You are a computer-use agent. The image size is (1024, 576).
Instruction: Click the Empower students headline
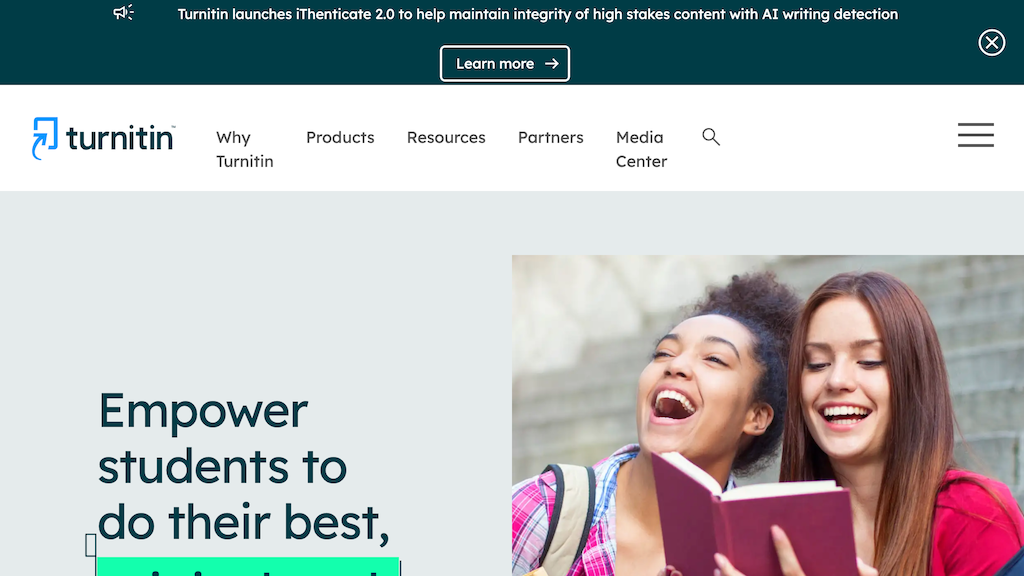pyautogui.click(x=244, y=466)
